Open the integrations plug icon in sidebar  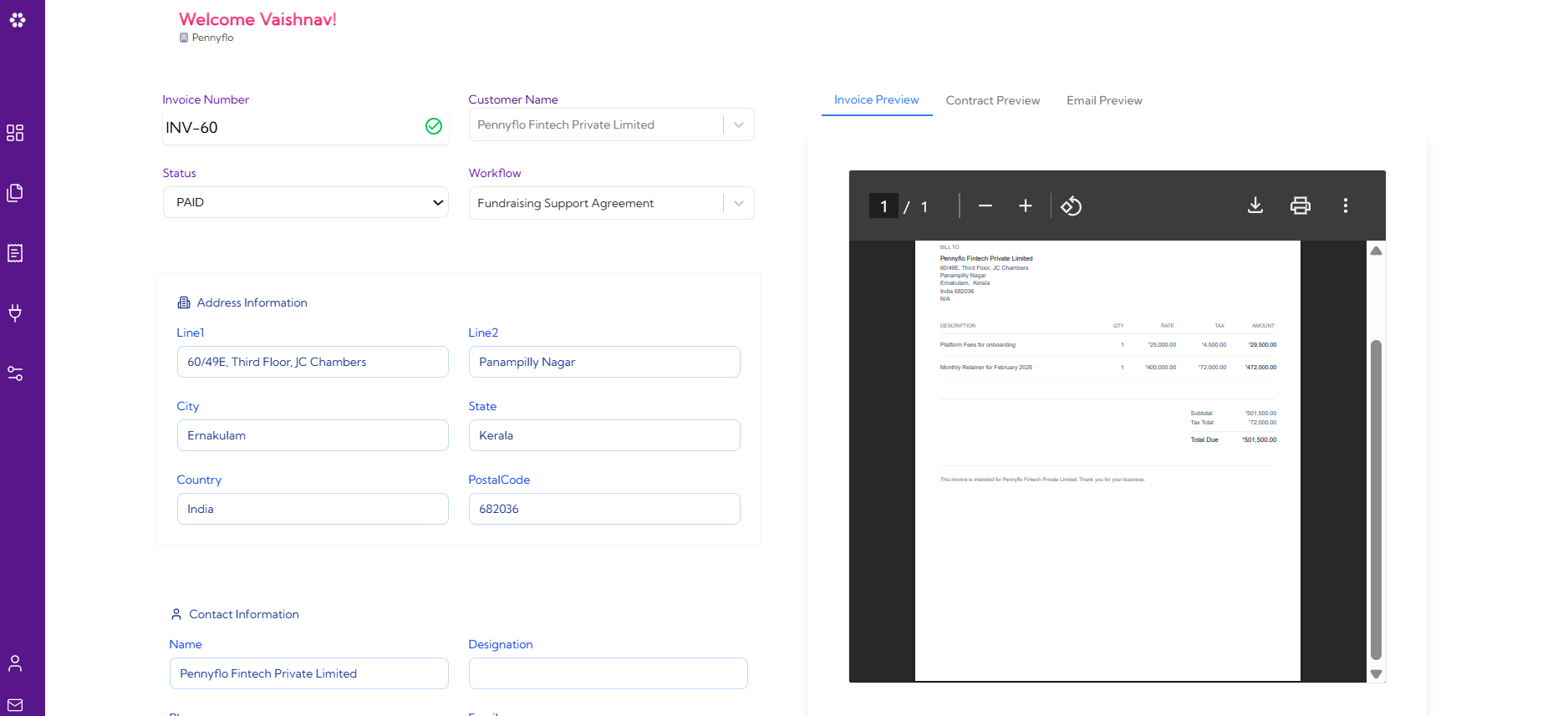[x=15, y=312]
